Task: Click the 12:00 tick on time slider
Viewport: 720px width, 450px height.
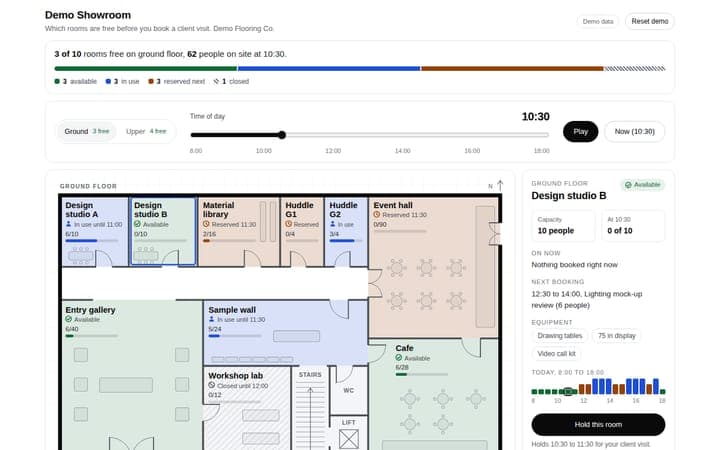Action: pyautogui.click(x=333, y=151)
